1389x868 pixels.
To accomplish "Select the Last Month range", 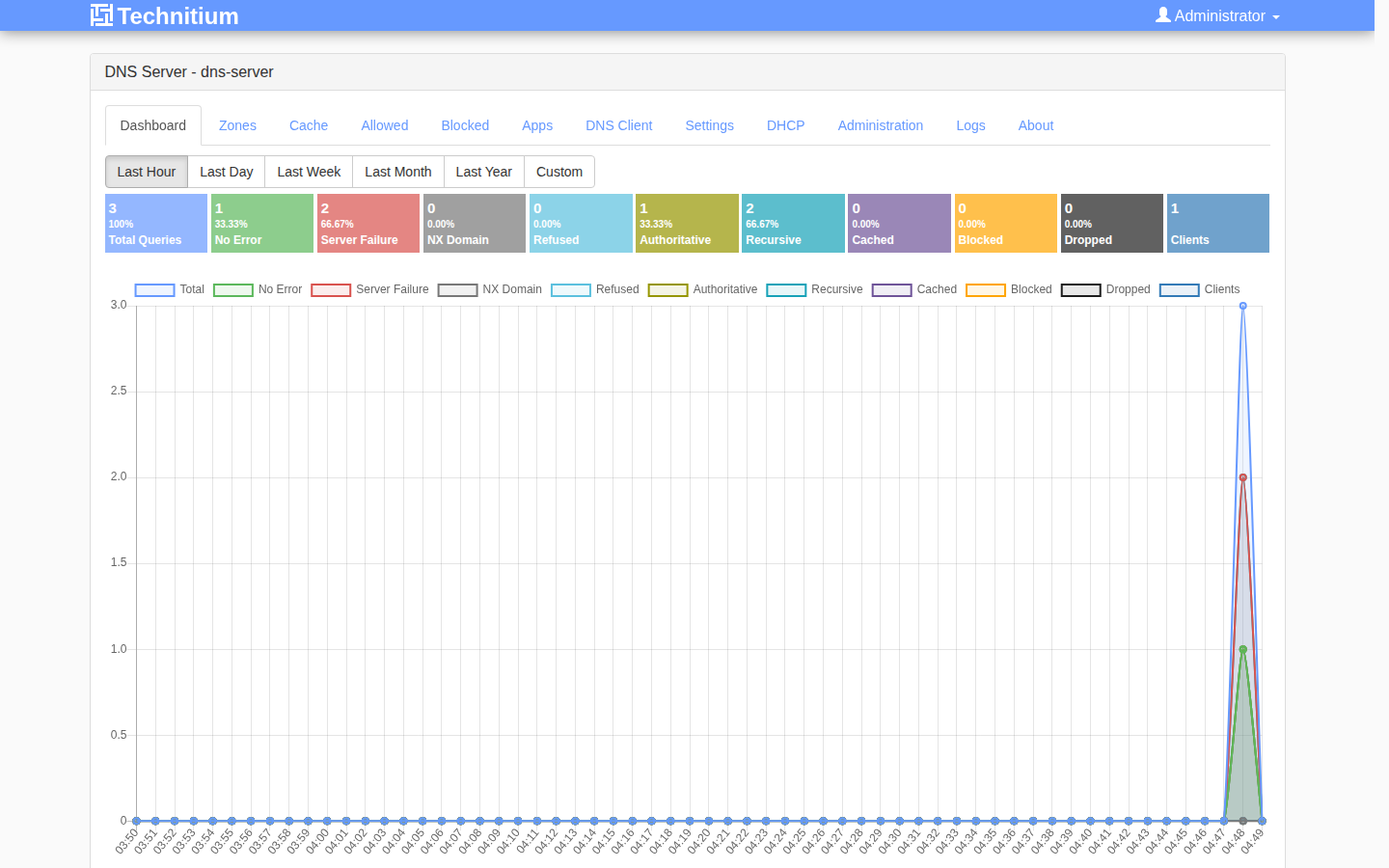I will point(398,172).
